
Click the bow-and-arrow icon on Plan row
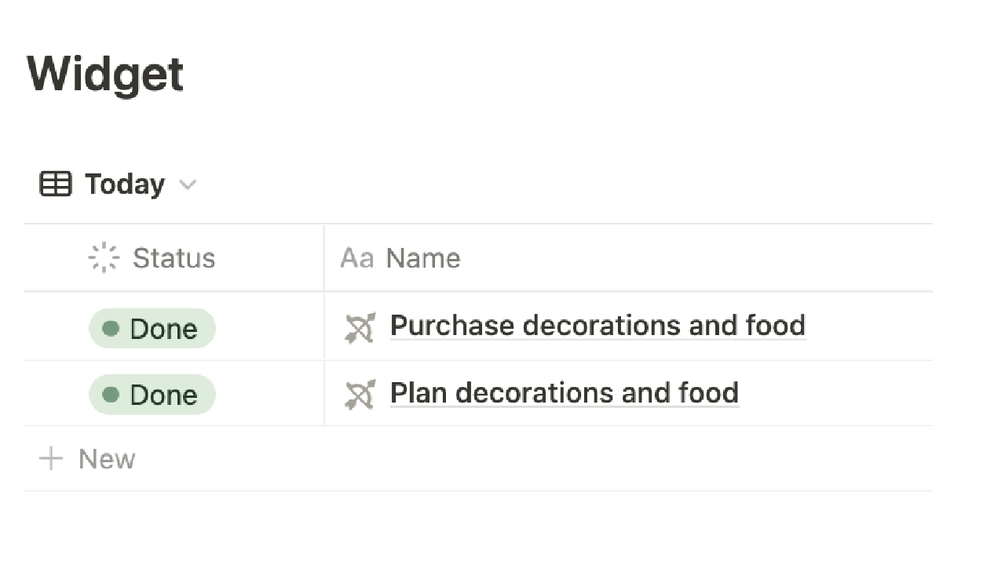tap(359, 394)
